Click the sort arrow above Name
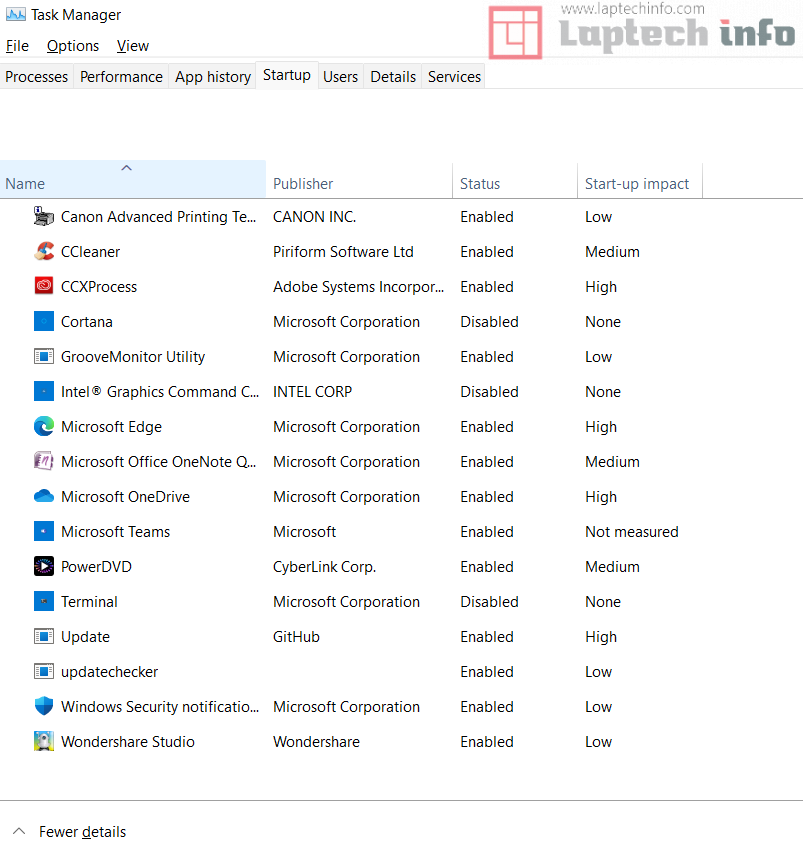The height and width of the screenshot is (858, 803). pyautogui.click(x=126, y=168)
